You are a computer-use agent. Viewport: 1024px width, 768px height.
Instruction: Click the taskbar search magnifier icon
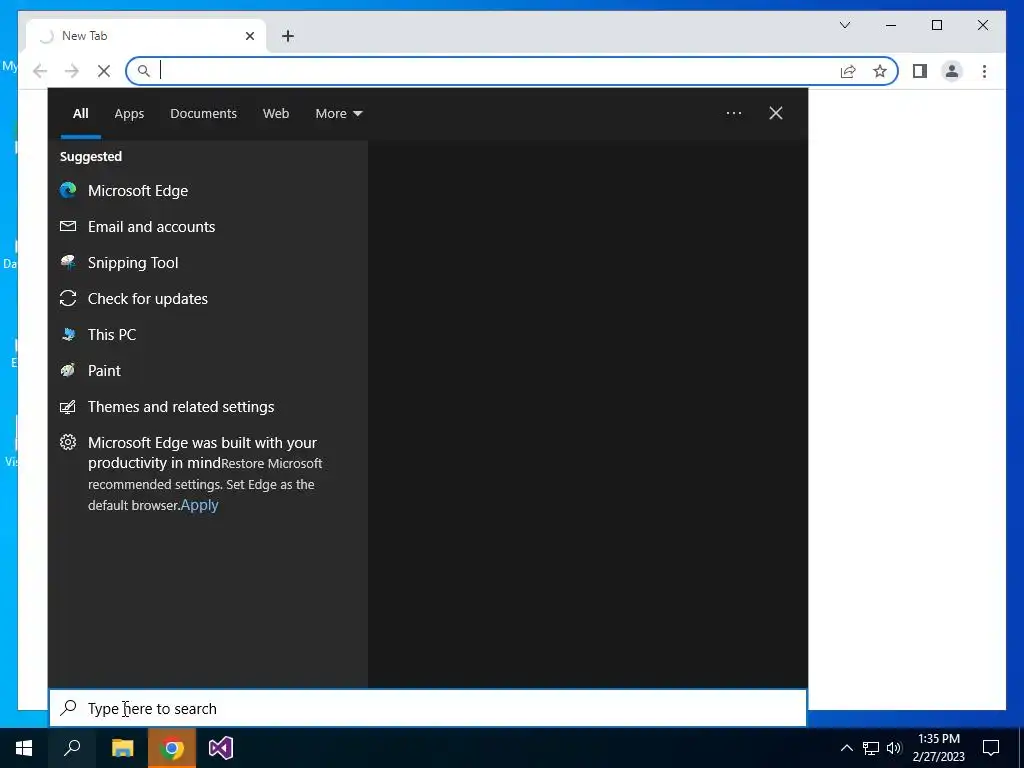[72, 748]
